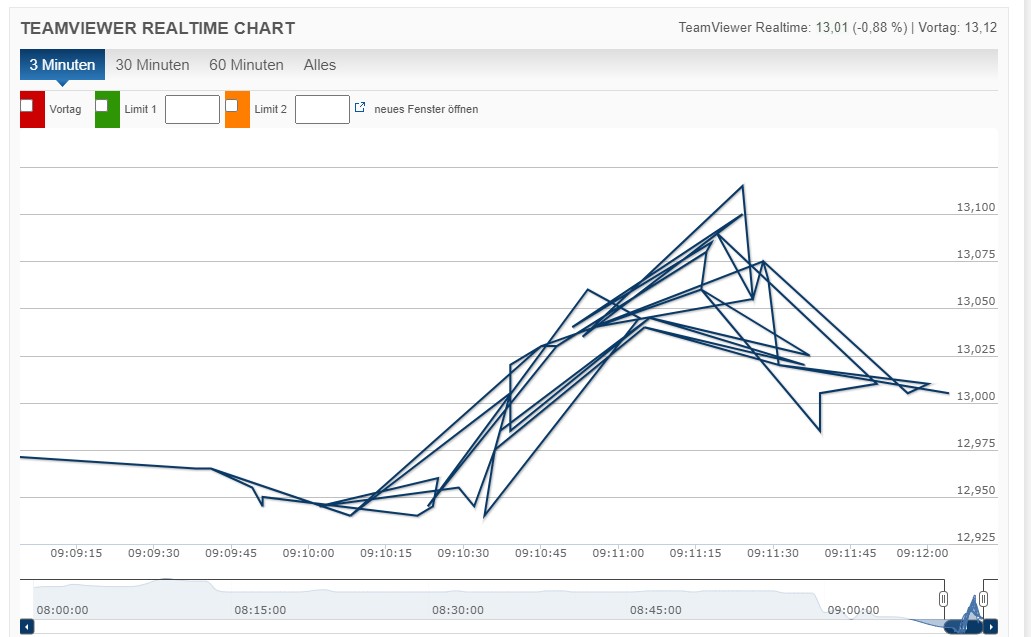Enable the Vortag checkbox
1031x637 pixels.
27,105
